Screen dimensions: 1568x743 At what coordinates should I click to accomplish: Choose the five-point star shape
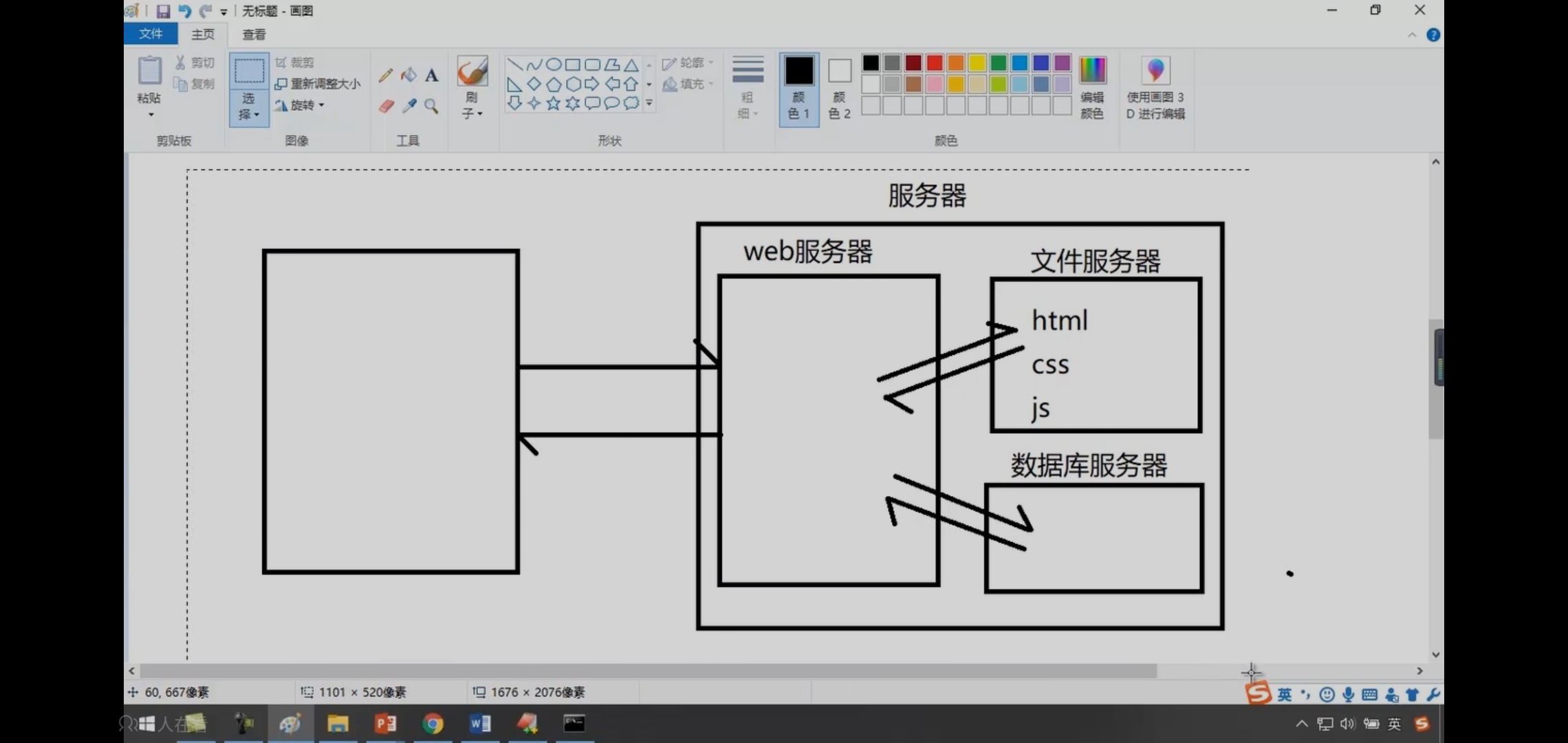click(x=553, y=103)
